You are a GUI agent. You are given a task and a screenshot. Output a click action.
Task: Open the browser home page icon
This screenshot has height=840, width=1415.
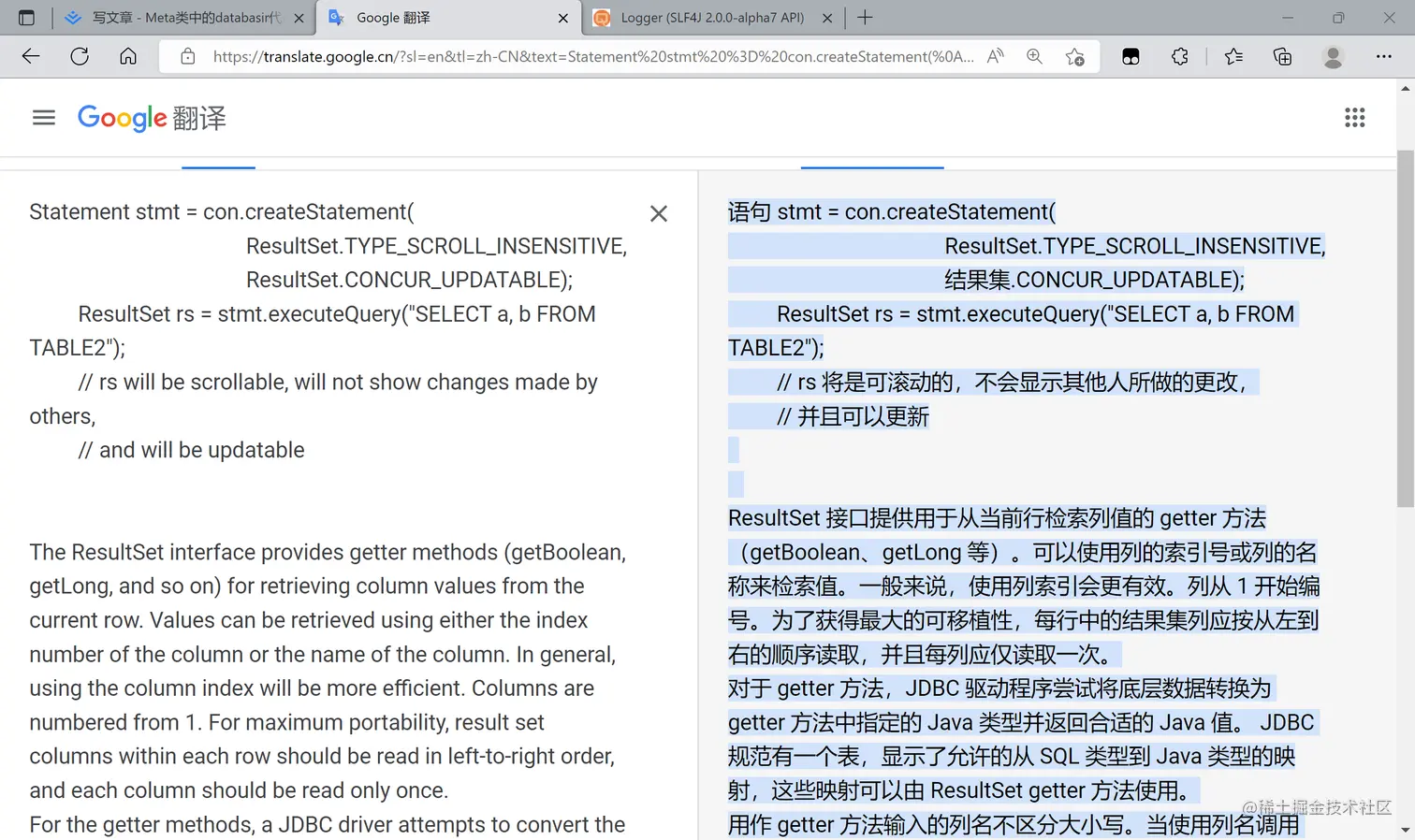(128, 56)
